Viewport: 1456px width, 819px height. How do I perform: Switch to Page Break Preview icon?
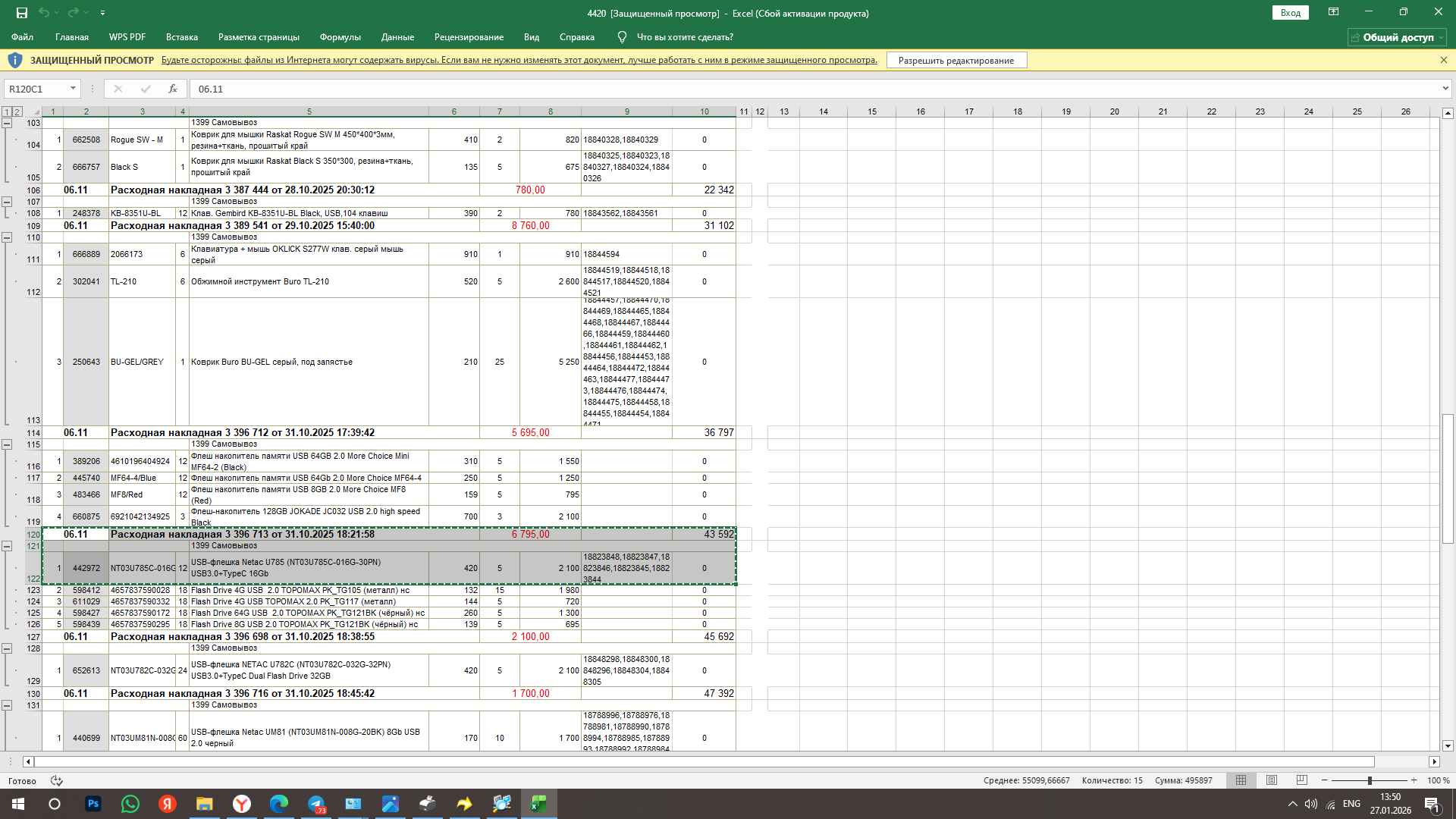tap(1302, 780)
